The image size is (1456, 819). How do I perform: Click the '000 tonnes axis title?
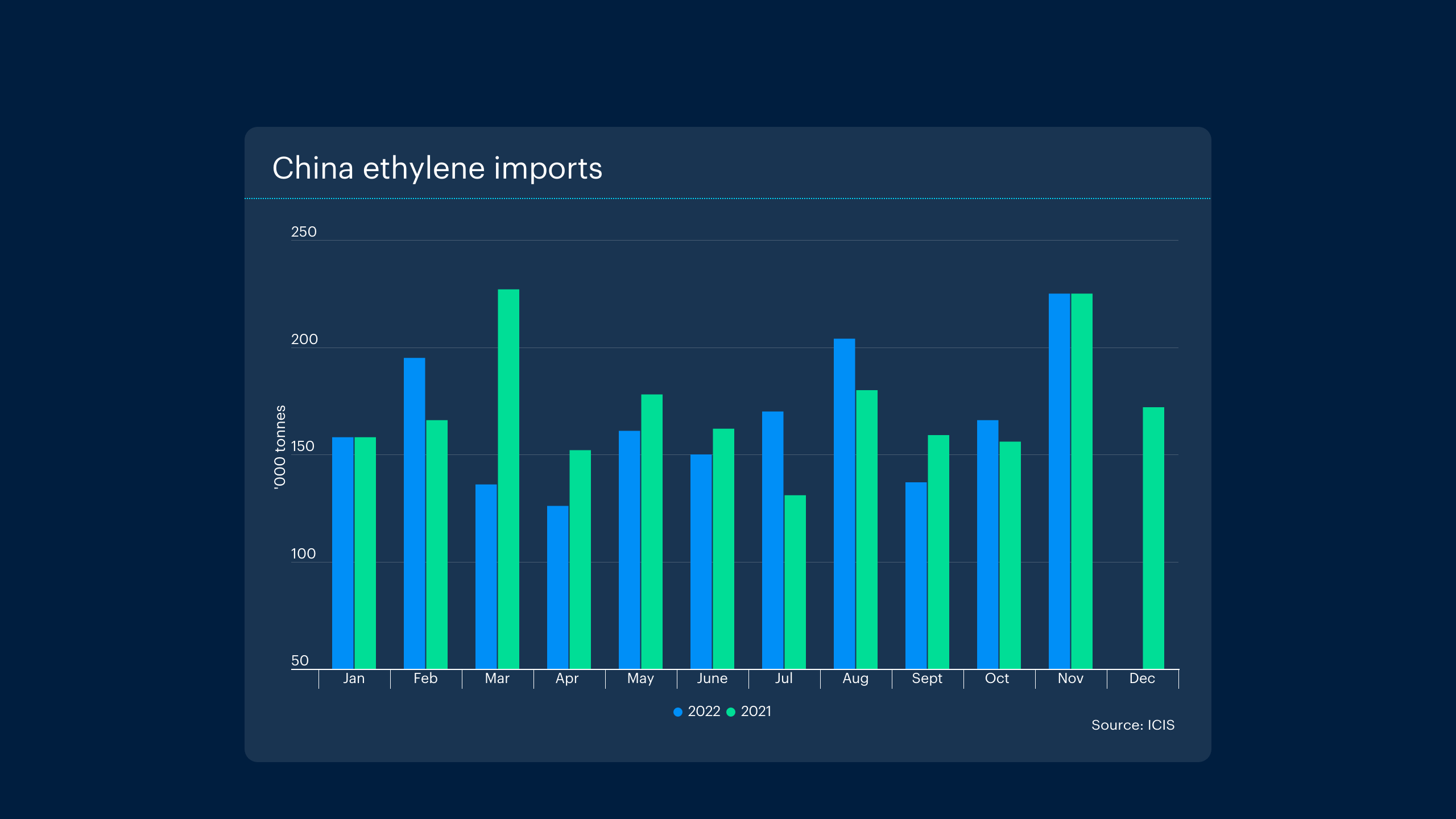[x=280, y=446]
